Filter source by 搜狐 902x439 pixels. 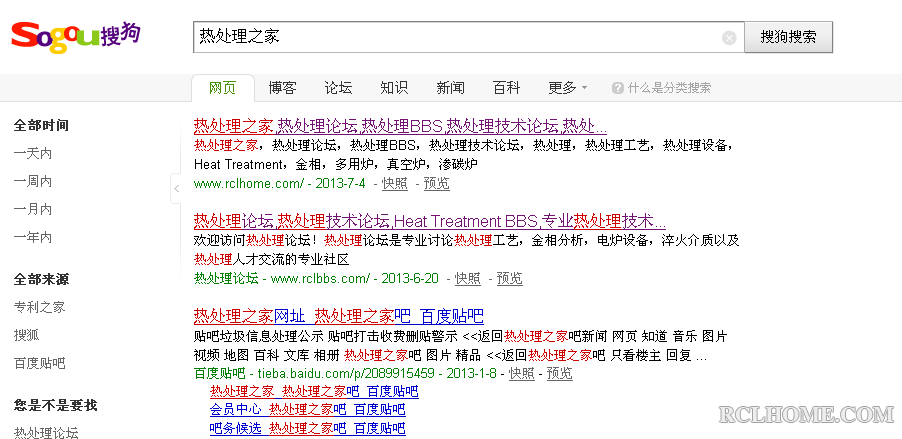[x=26, y=335]
